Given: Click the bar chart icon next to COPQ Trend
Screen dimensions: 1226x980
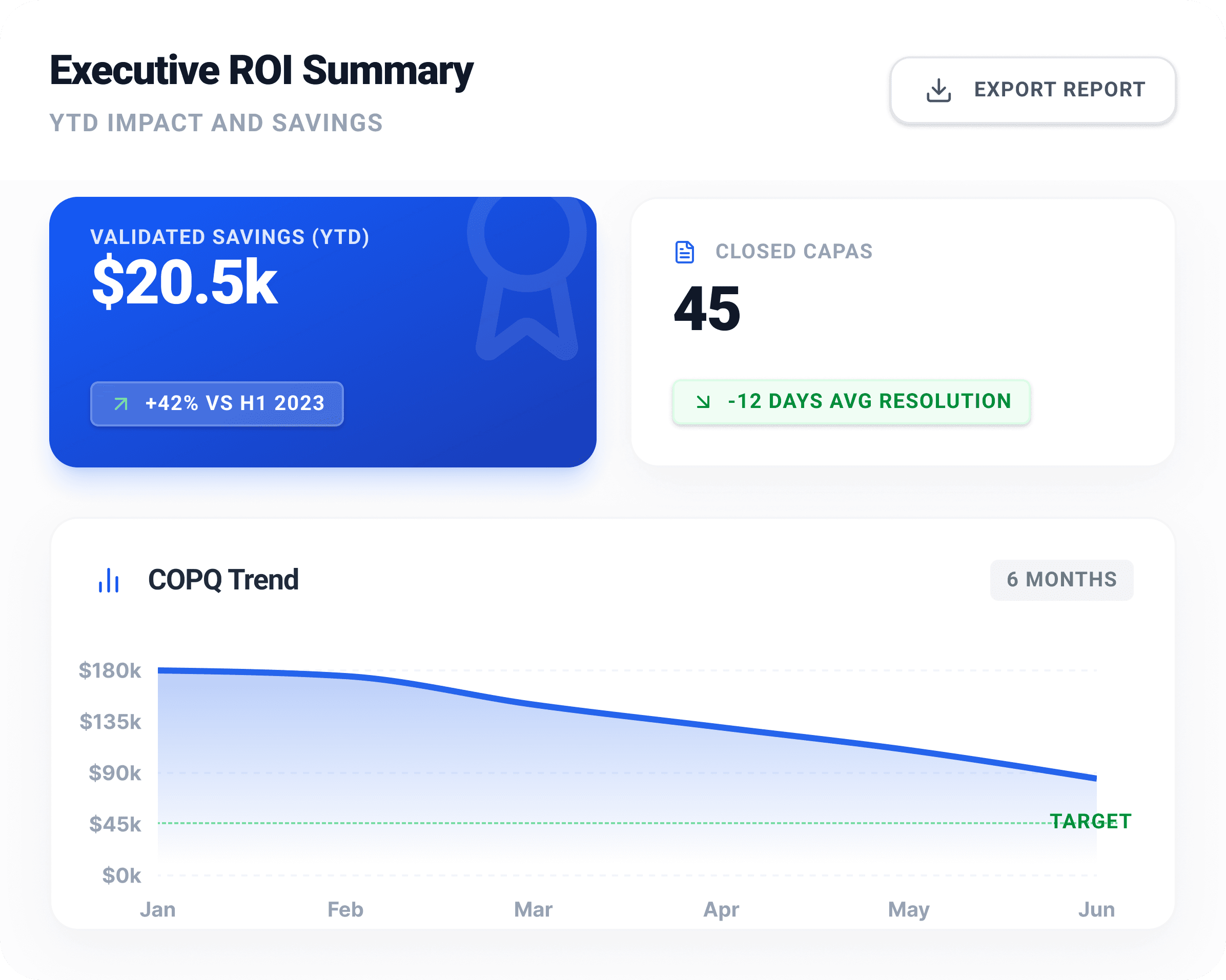Looking at the screenshot, I should pos(109,580).
